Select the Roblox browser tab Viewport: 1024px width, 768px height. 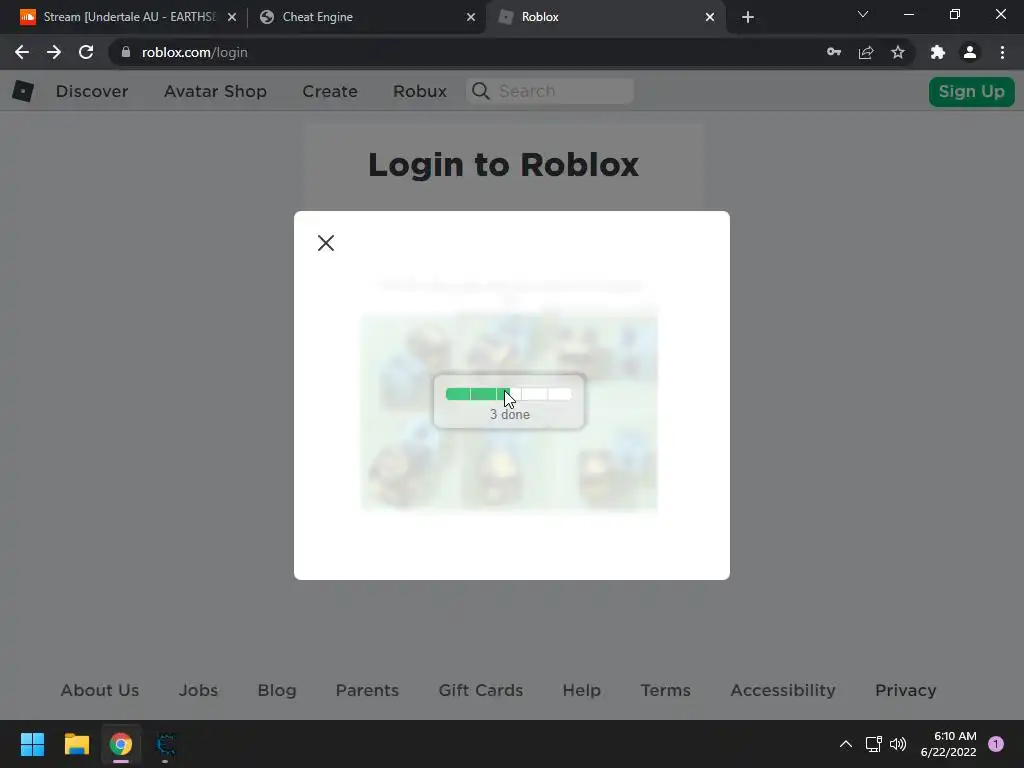[605, 17]
